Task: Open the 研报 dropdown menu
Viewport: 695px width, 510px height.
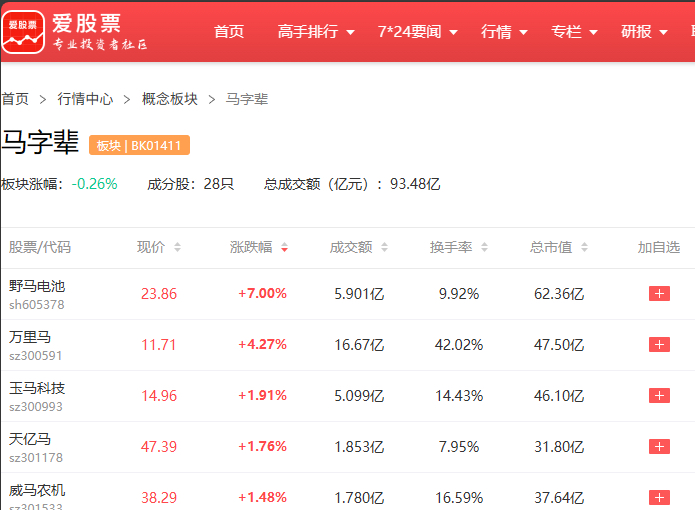Action: click(644, 32)
